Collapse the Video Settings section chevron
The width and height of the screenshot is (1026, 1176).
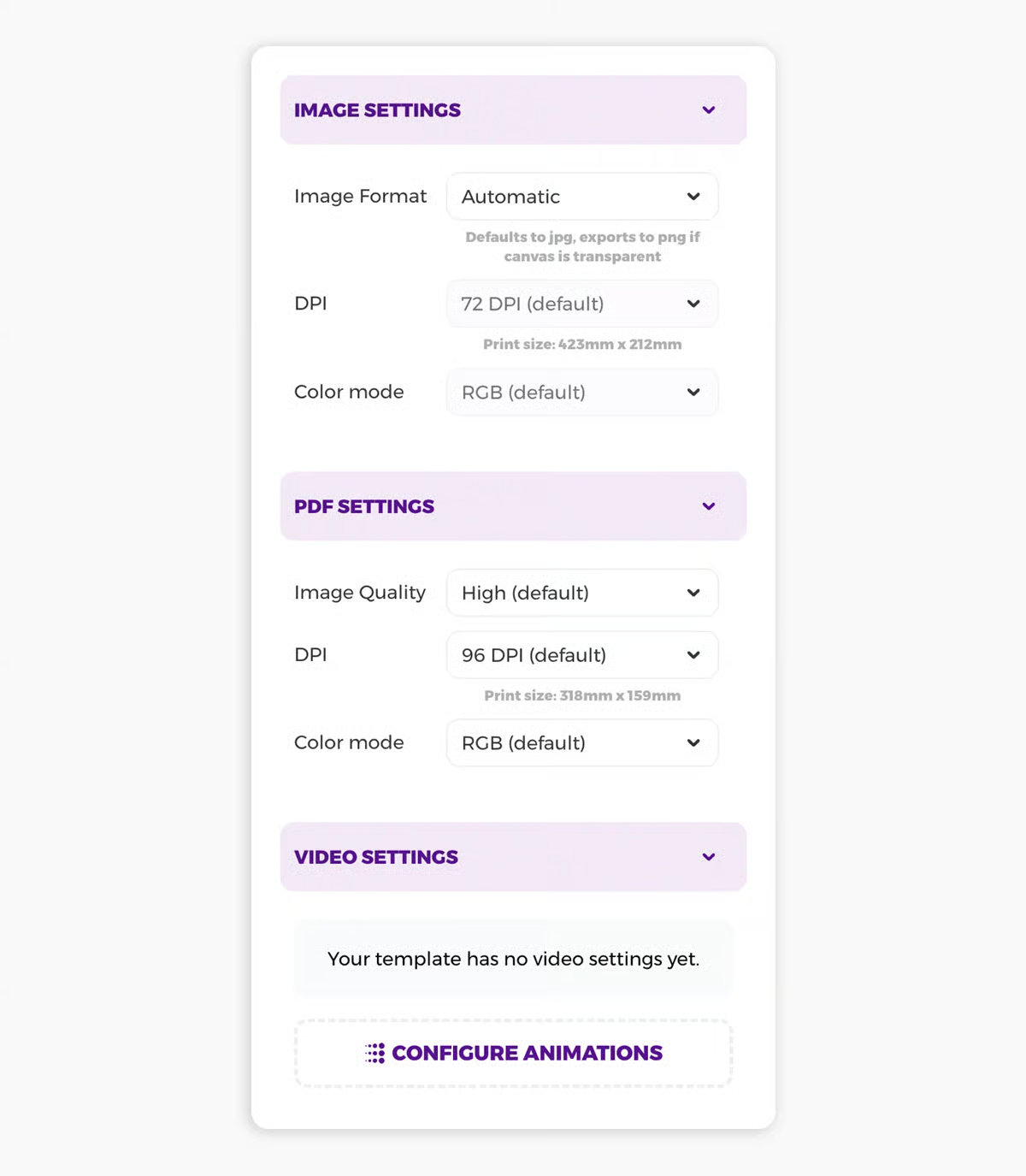click(x=709, y=857)
